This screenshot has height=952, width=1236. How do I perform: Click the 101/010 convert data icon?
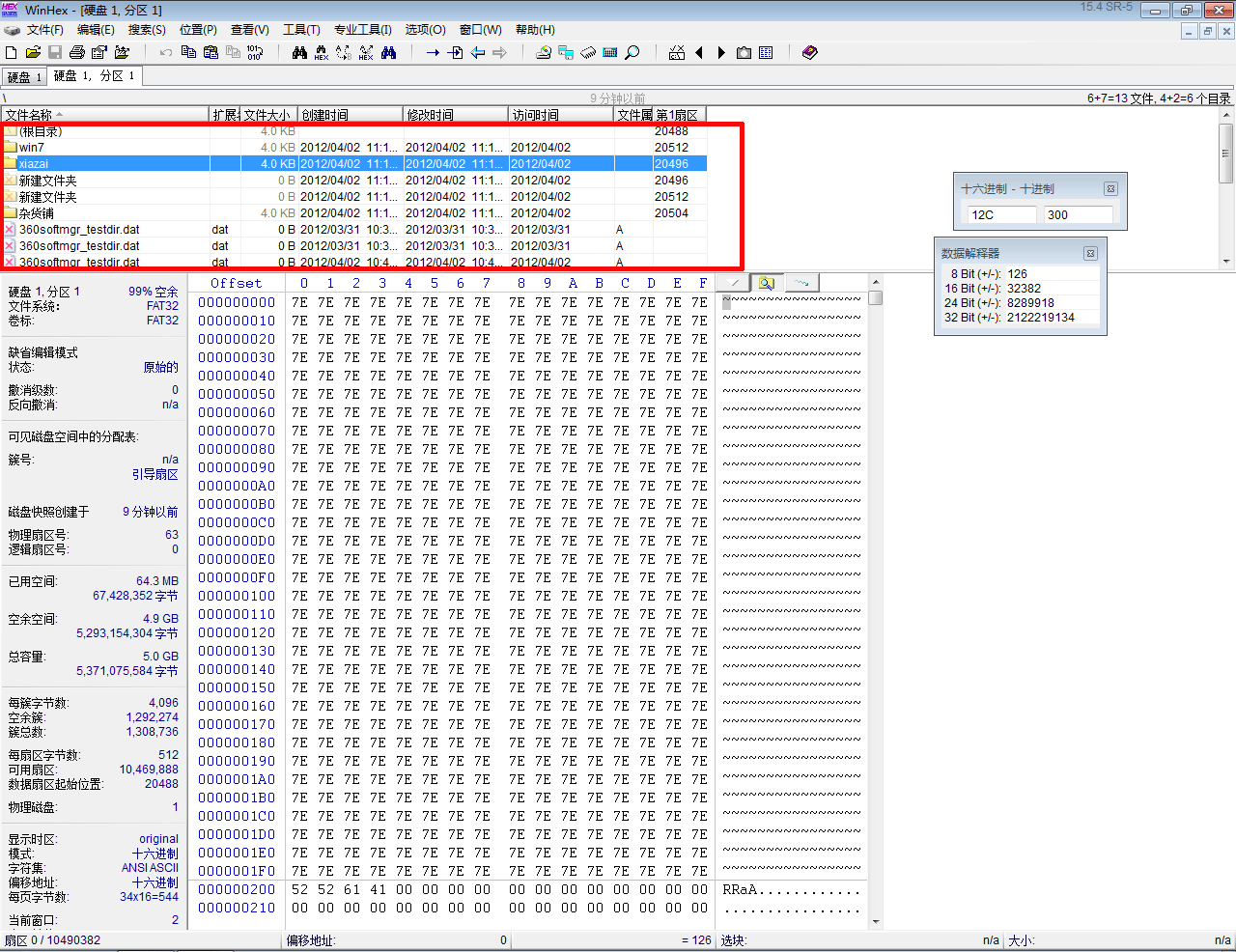coord(255,52)
